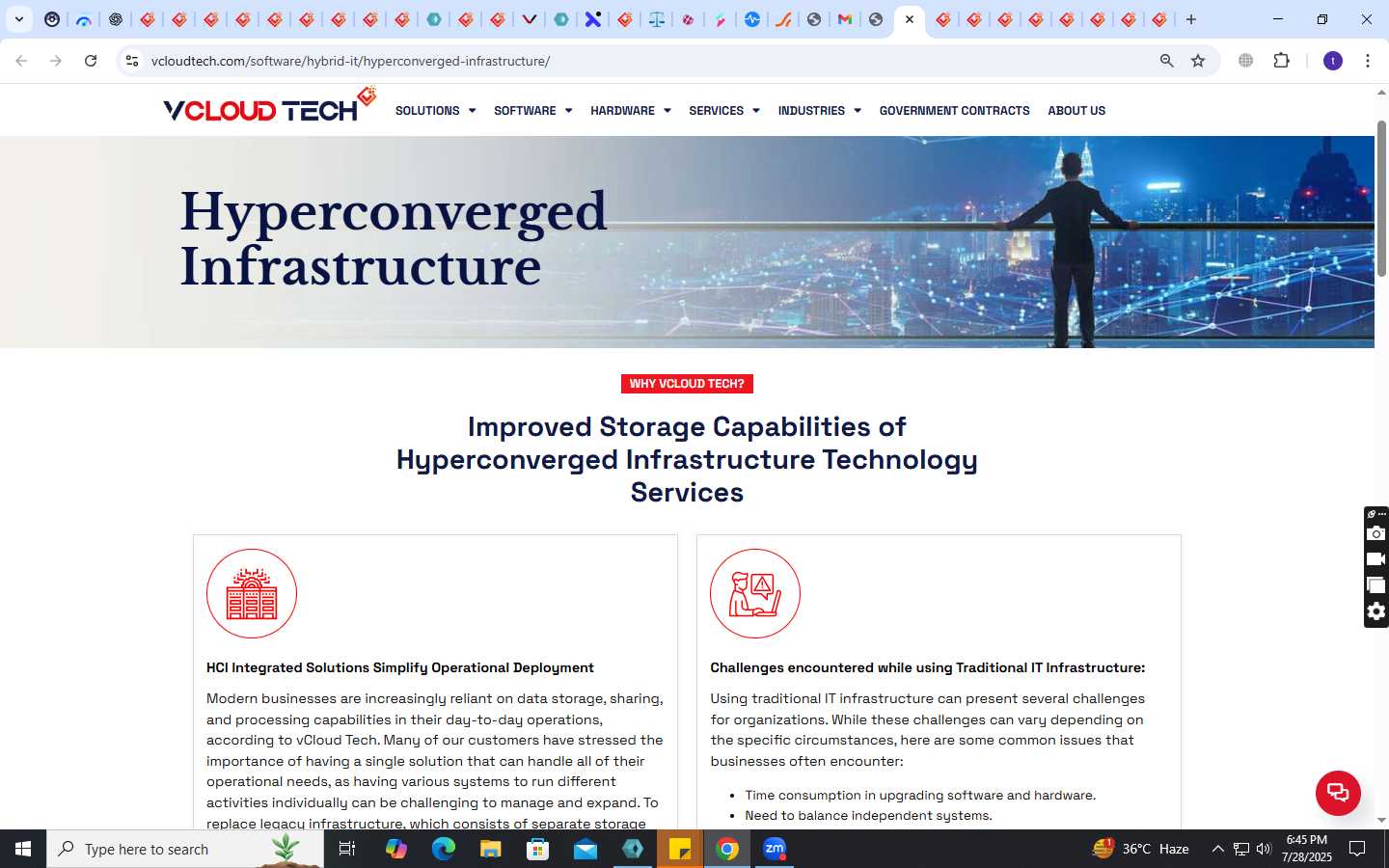Expand the SOFTWARE menu
The height and width of the screenshot is (868, 1389).
[x=532, y=111]
